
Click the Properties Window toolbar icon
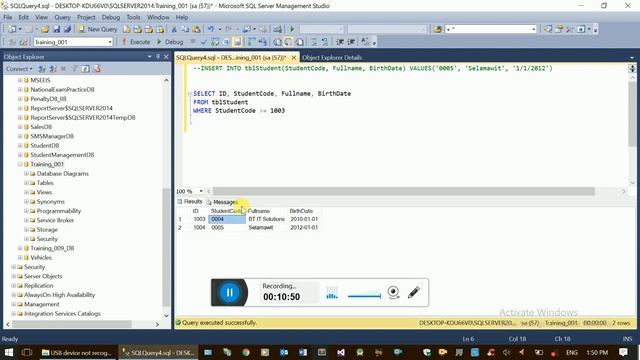click(x=559, y=29)
